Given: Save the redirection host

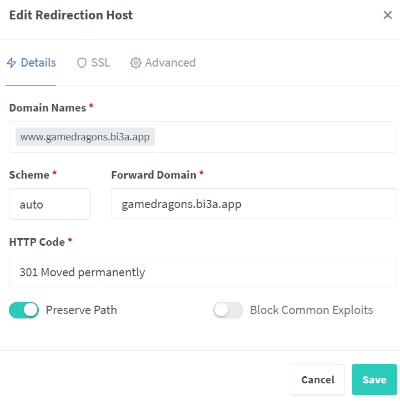Looking at the screenshot, I should (374, 380).
